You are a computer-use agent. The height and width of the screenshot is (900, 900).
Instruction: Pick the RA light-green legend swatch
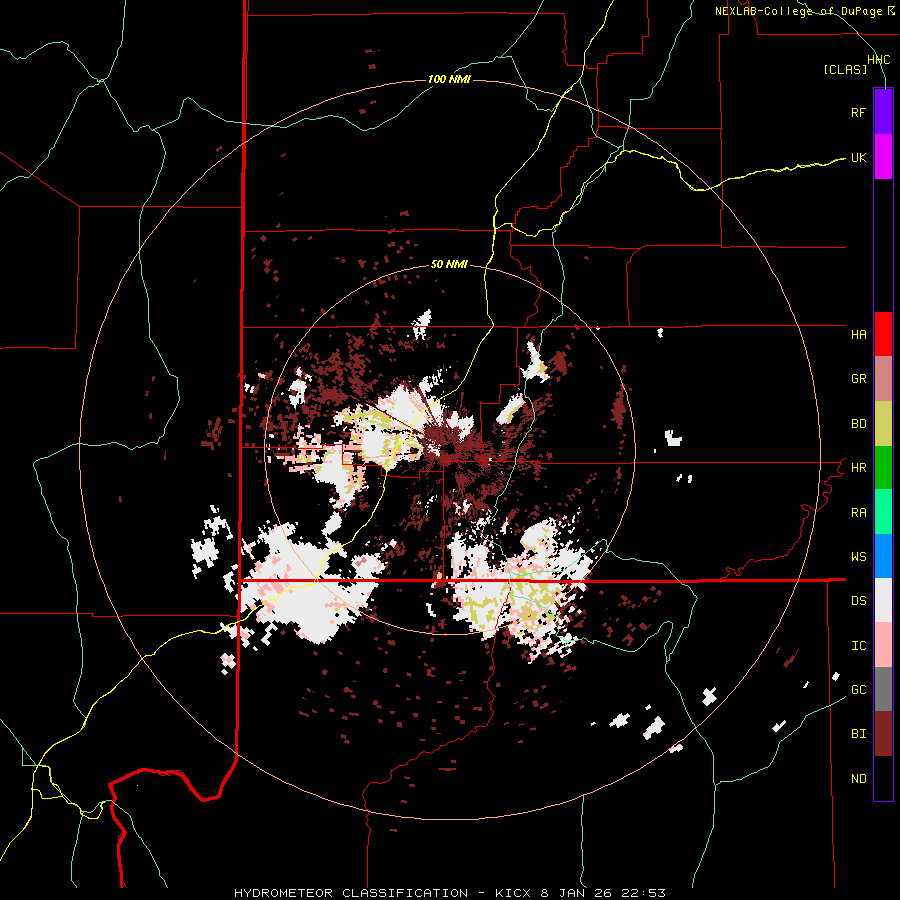883,512
